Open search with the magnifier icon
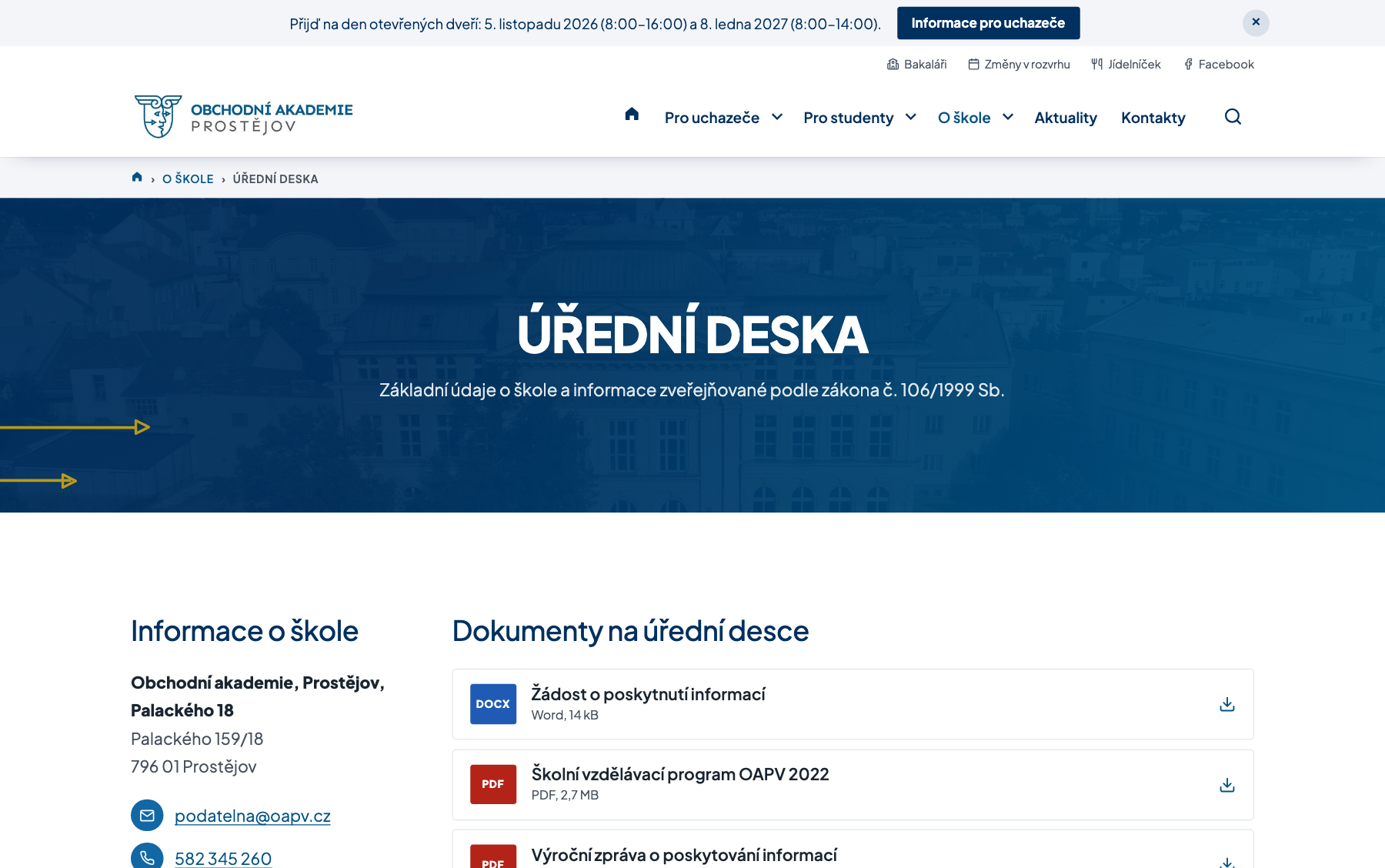Screen dimensions: 1385x868 point(1233,116)
